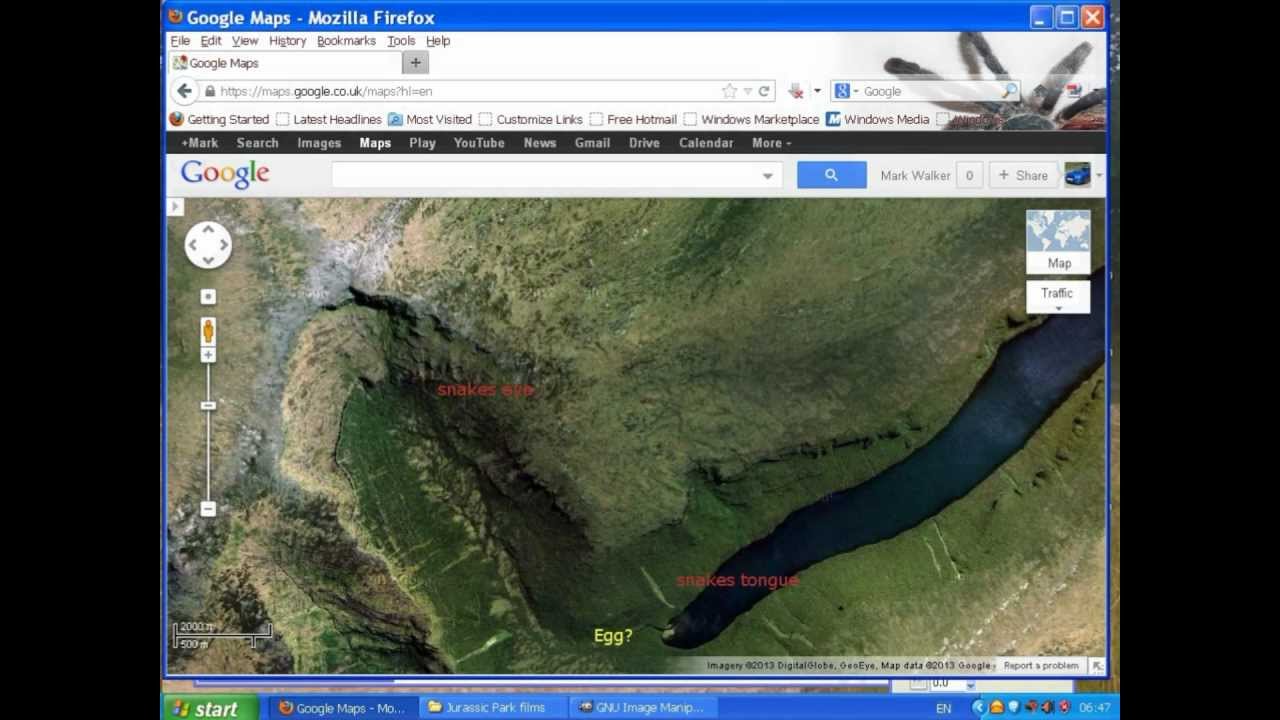Click the notifications count button showing 0
The height and width of the screenshot is (720, 1280).
pos(969,175)
